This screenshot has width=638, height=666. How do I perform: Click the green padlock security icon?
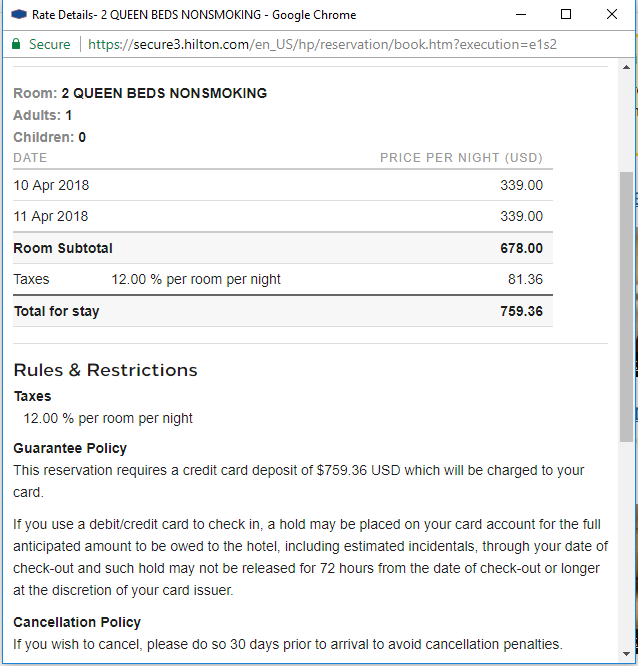pyautogui.click(x=16, y=44)
